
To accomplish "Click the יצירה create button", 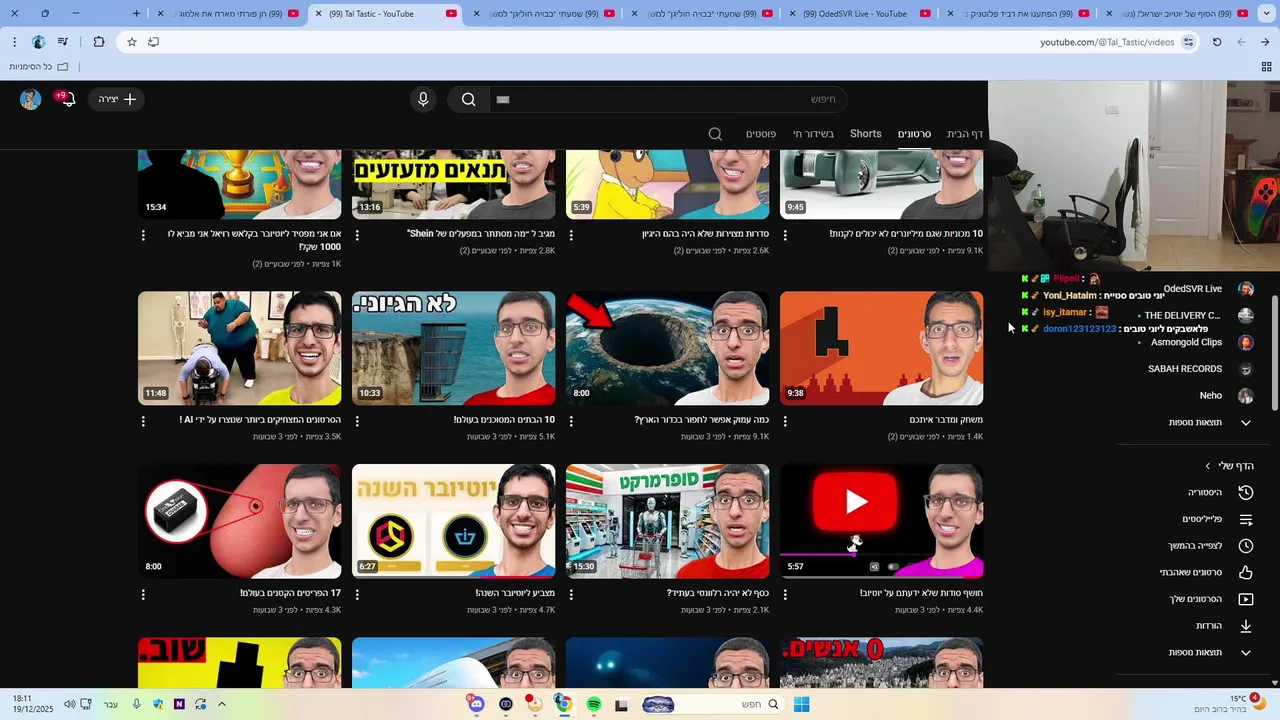I will click(117, 99).
